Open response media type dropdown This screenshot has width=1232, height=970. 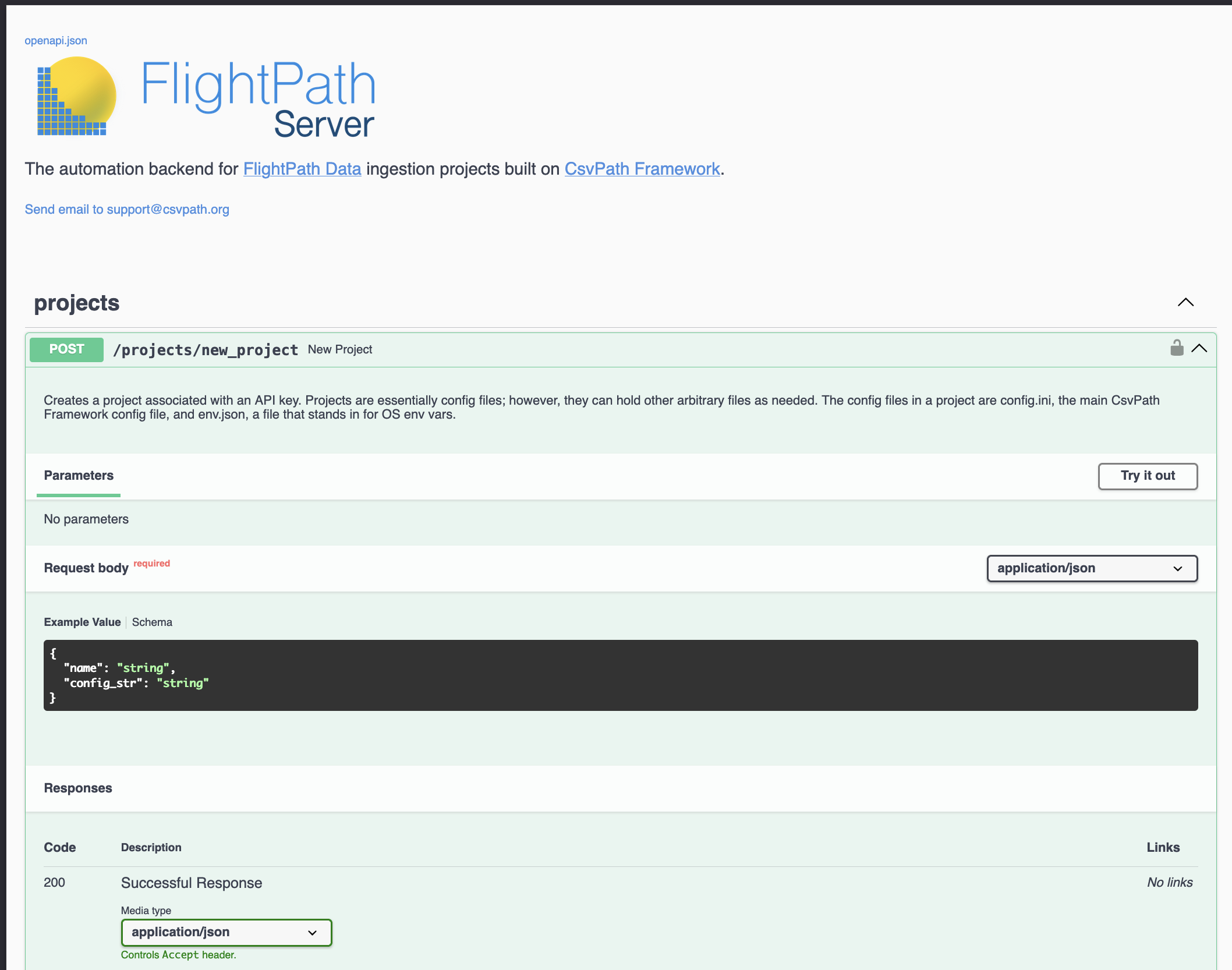[226, 932]
